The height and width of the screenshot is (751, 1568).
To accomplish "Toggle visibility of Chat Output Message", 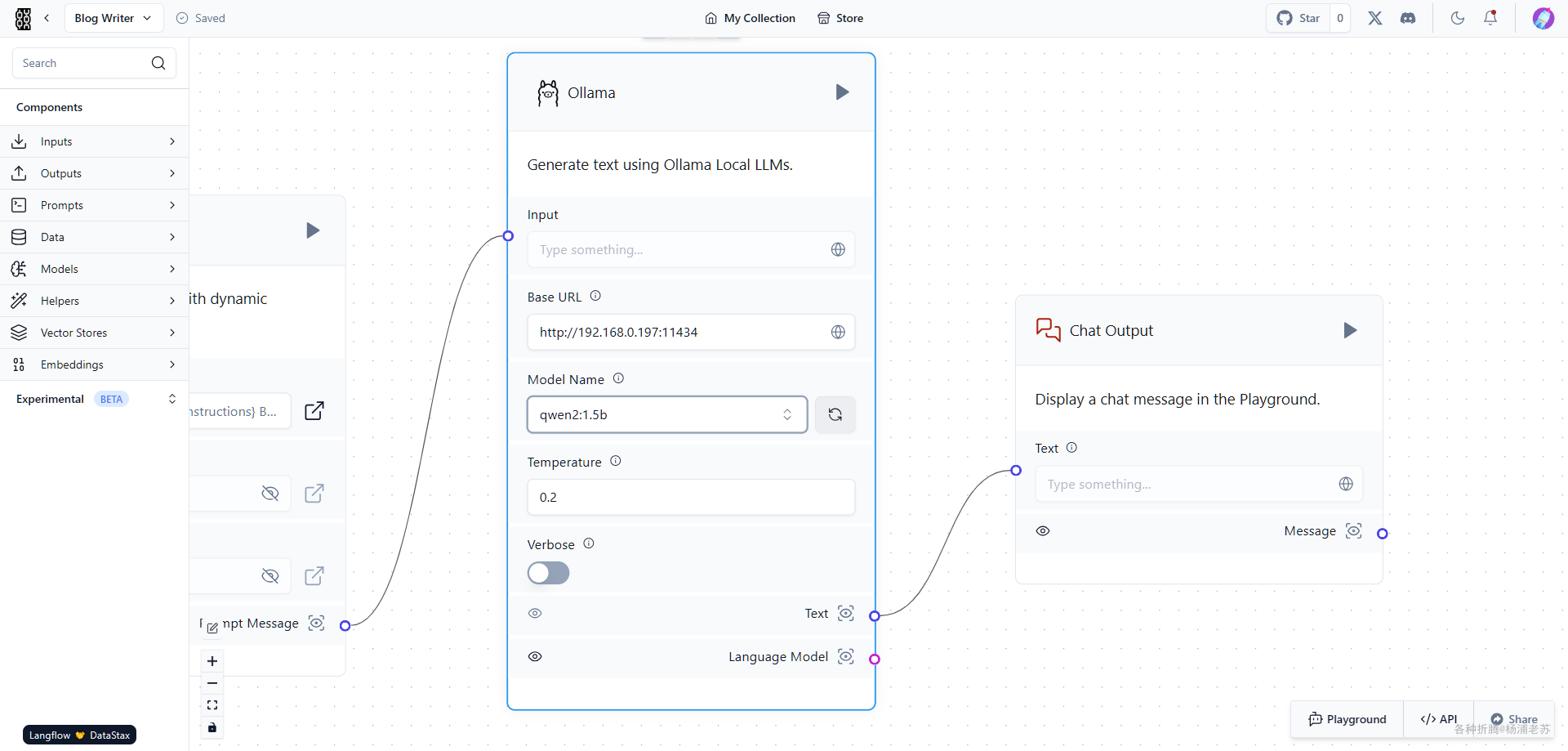I will [x=1043, y=531].
